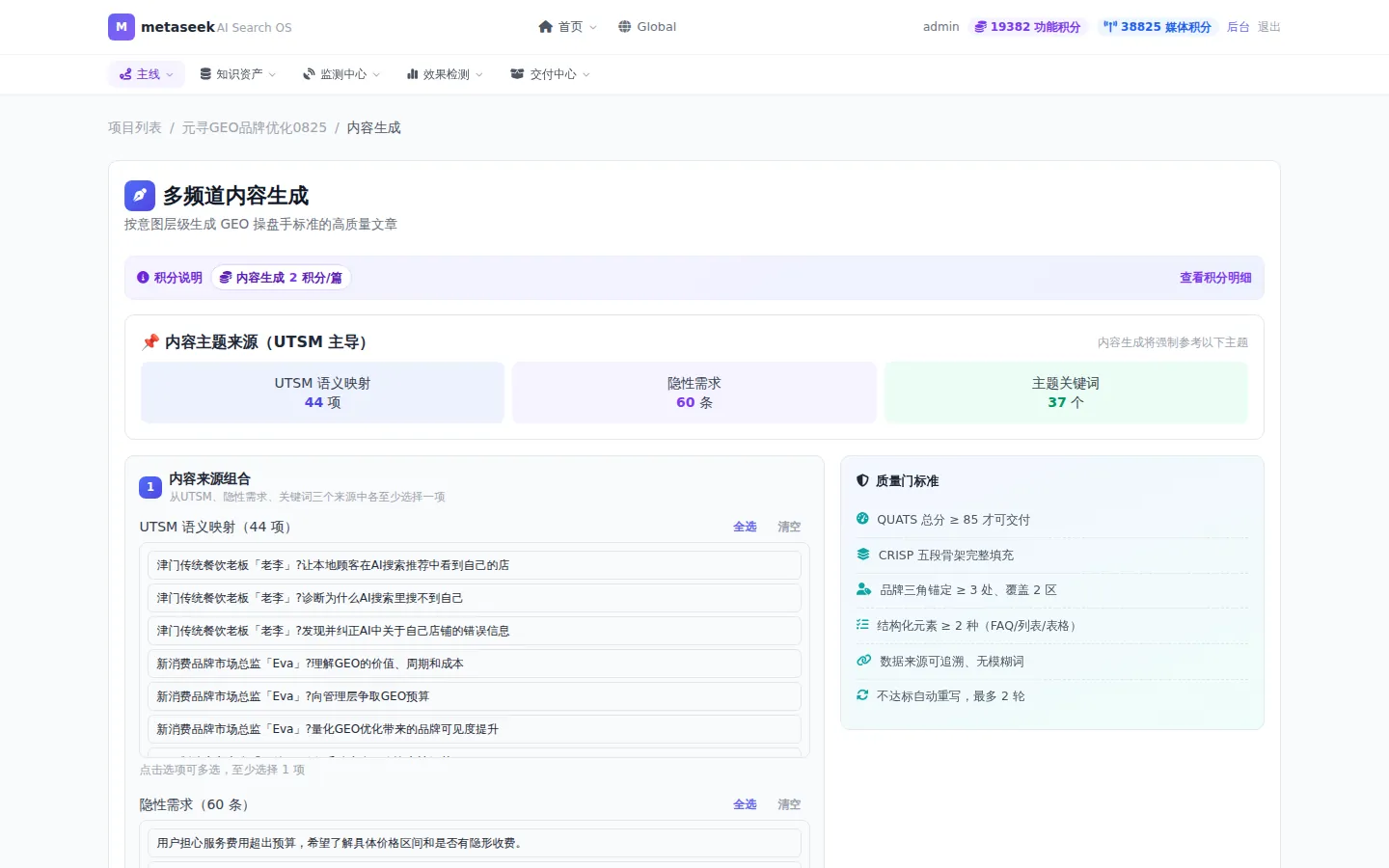Viewport: 1389px width, 868px height.
Task: Open the 知识资产 dropdown menu
Action: tap(237, 74)
